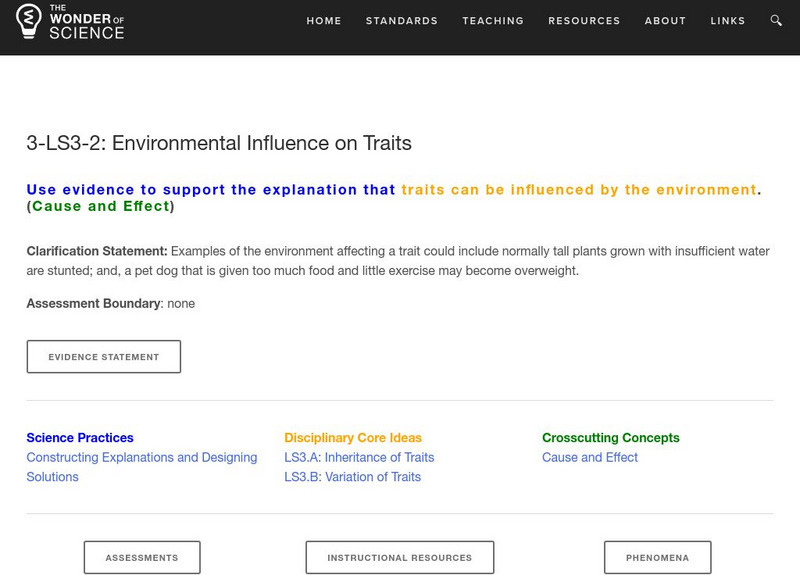Screen dimensions: 800x575
Task: Visit the LS3.B: Variation of Traits link
Action: (x=352, y=477)
